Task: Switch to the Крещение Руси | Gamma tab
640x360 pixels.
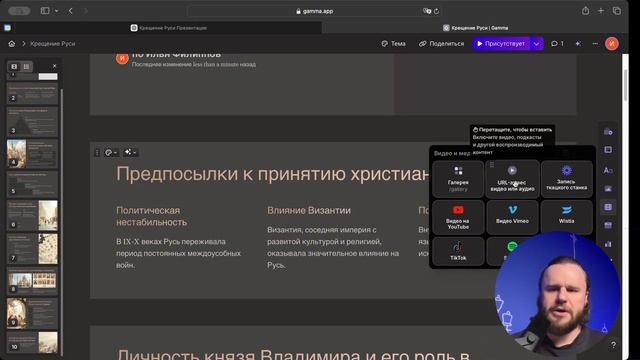Action: (x=475, y=28)
